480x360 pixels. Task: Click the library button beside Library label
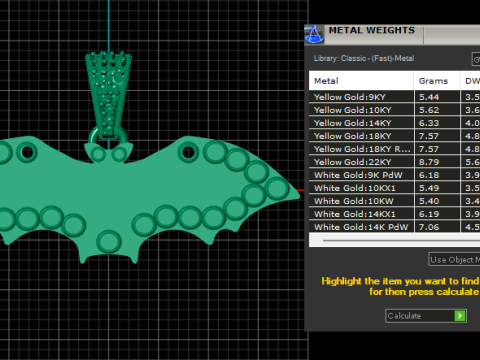click(x=476, y=59)
